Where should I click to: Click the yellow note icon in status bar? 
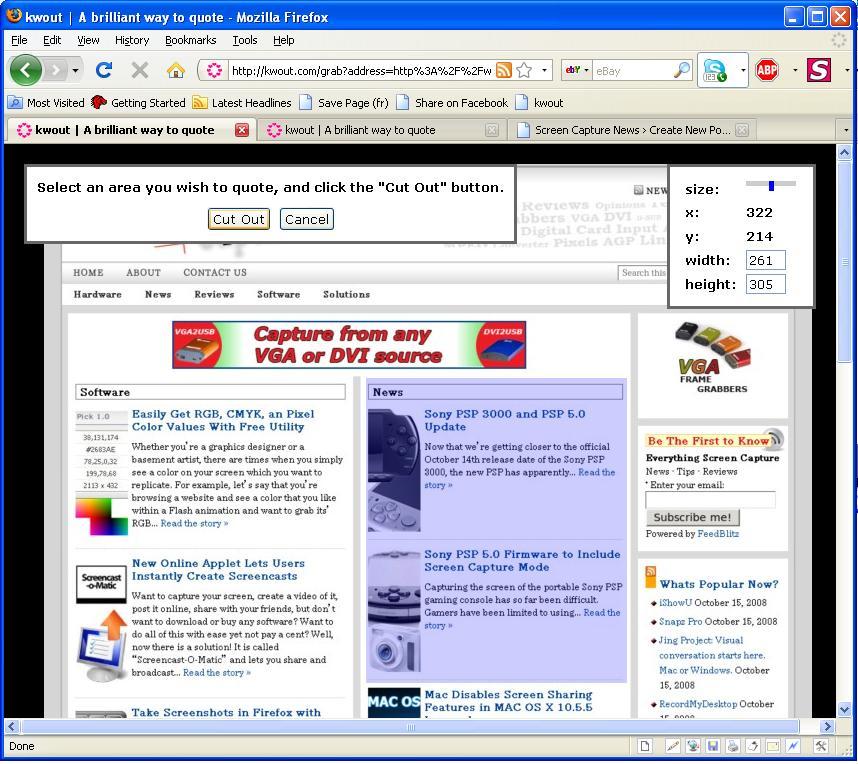(773, 746)
